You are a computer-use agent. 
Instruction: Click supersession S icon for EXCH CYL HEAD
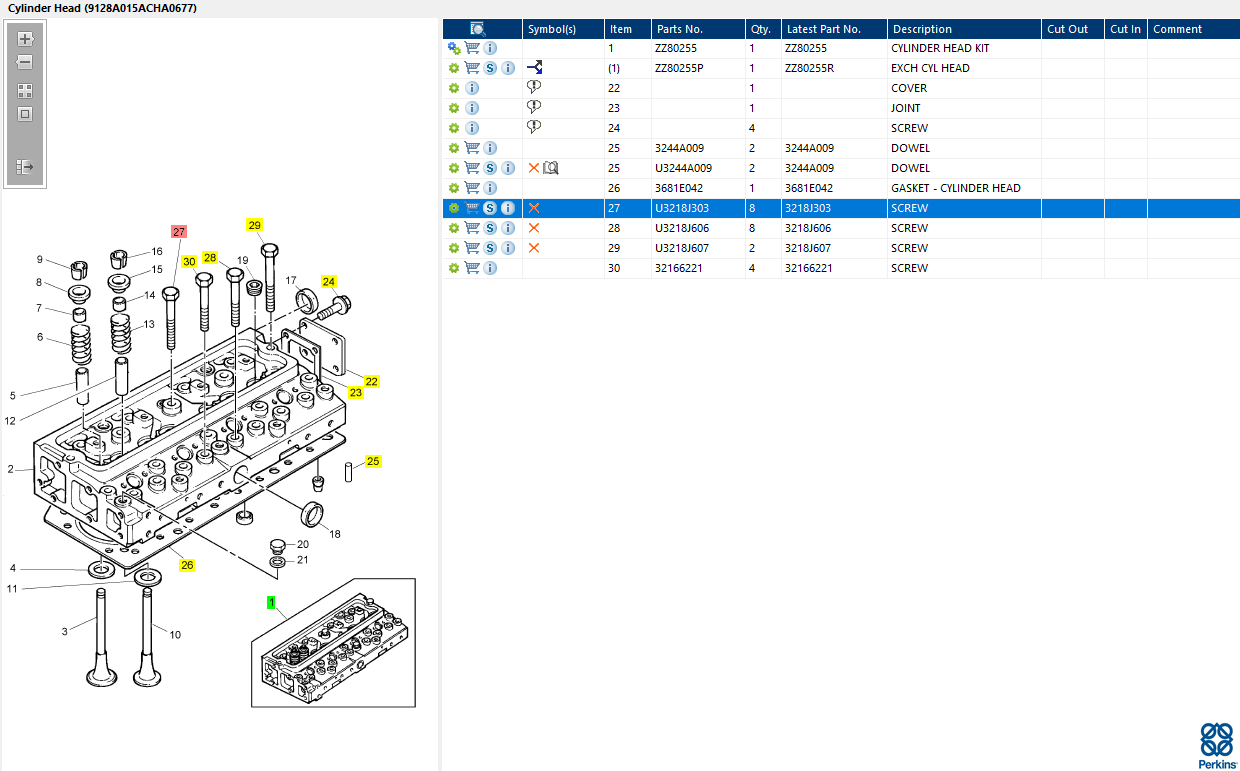click(490, 68)
